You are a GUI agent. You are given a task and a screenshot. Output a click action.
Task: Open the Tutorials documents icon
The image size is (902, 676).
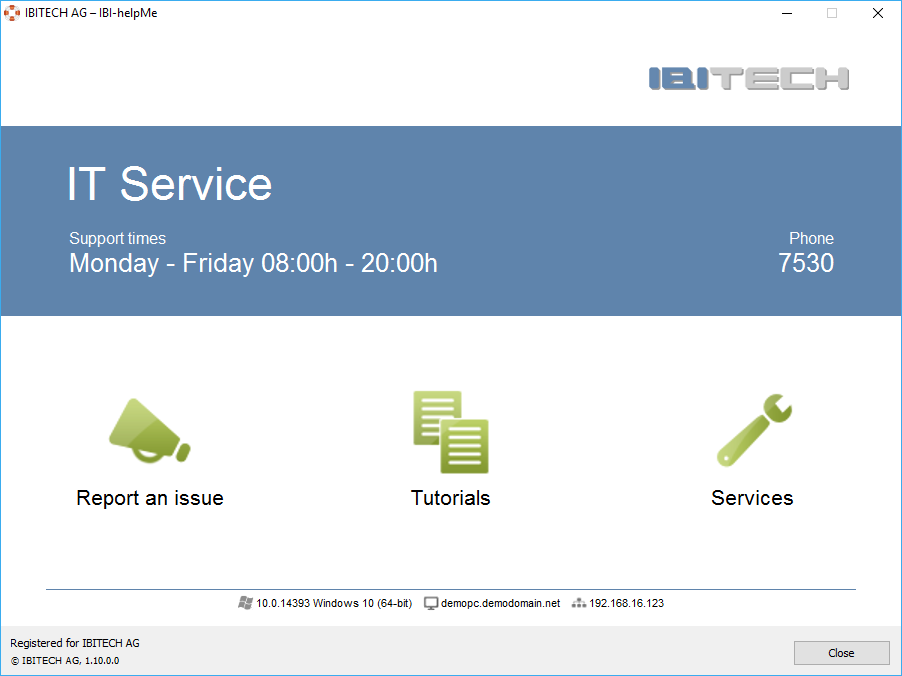(x=450, y=431)
